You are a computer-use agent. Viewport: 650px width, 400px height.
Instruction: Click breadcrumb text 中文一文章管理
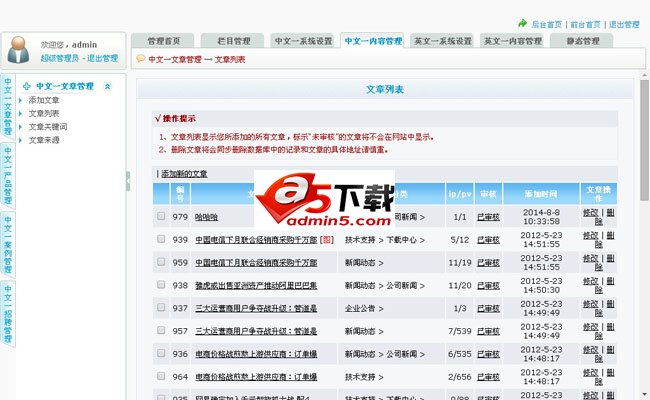(x=175, y=59)
